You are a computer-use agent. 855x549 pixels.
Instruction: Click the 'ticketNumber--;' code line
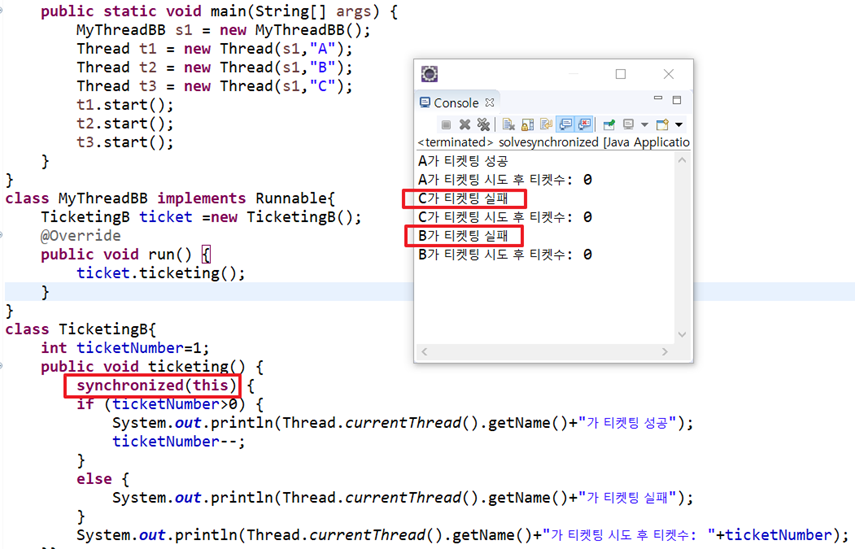tap(179, 442)
